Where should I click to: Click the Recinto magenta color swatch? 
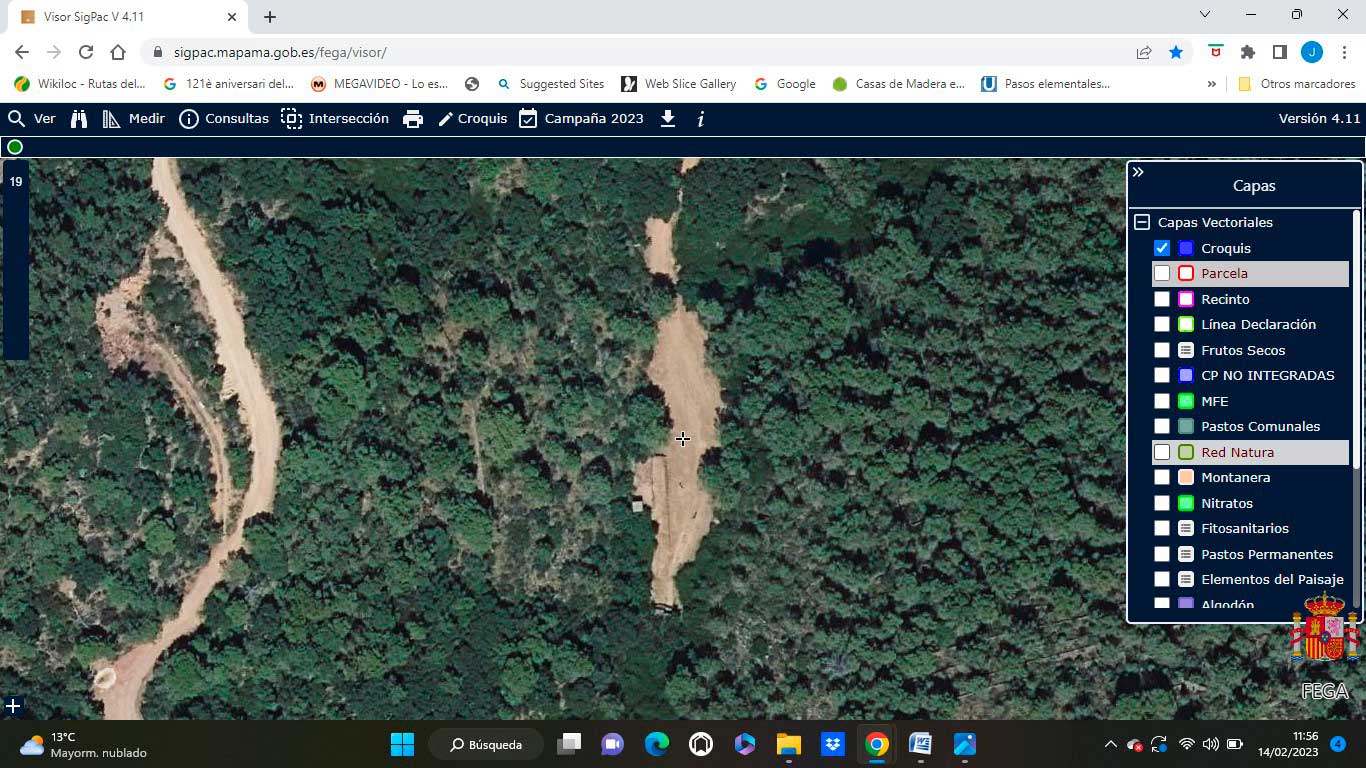coord(1186,299)
